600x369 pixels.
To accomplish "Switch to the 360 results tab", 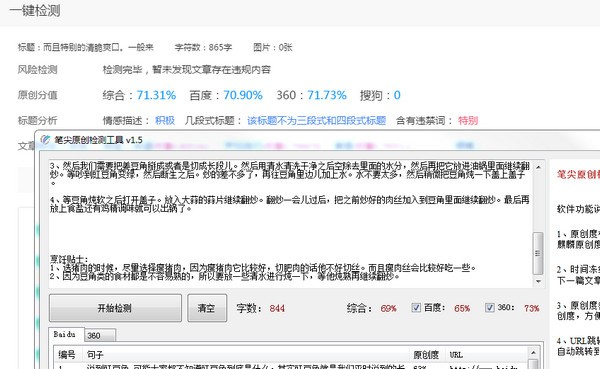I will coord(99,336).
